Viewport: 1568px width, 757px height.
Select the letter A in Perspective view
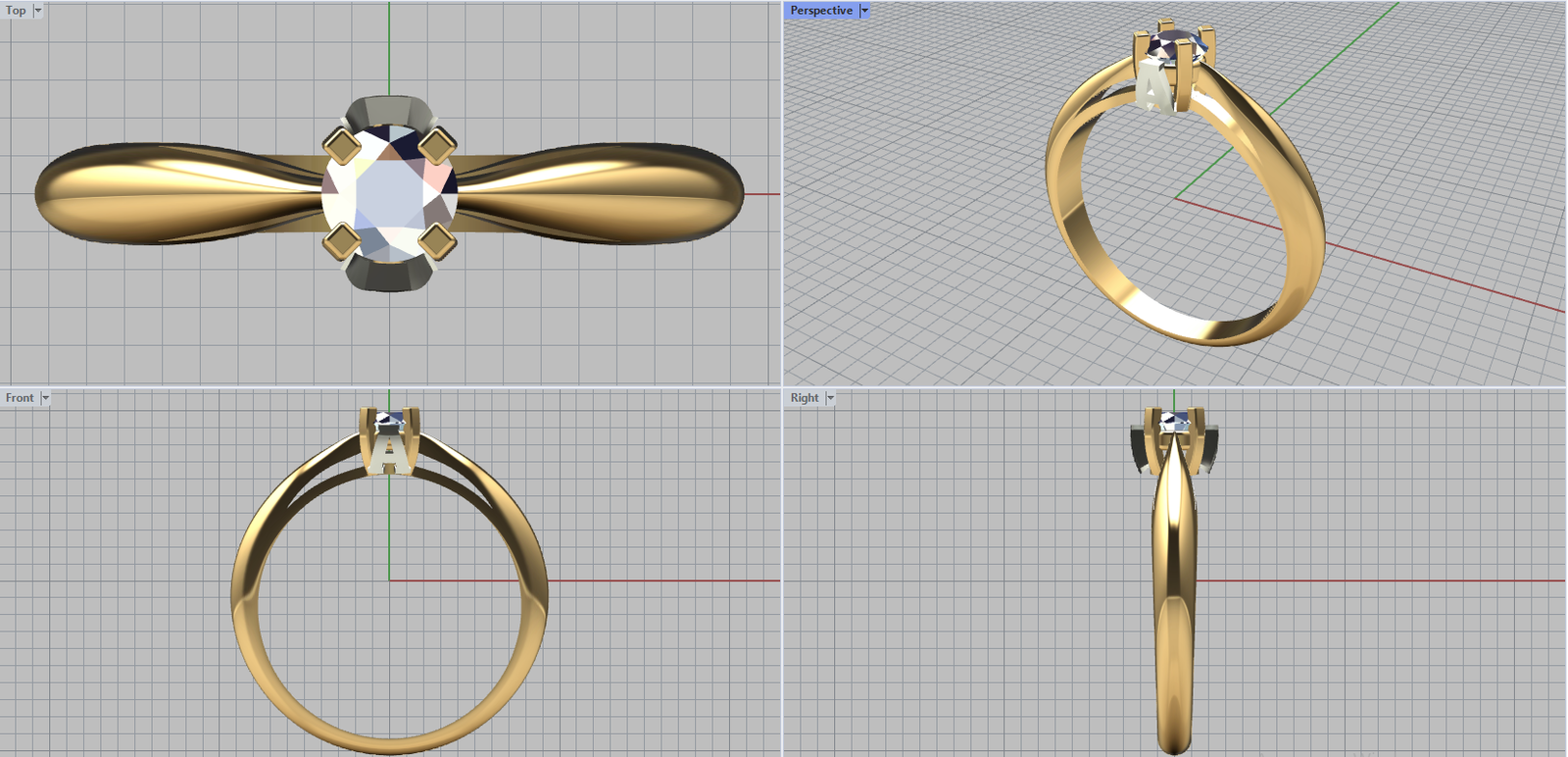coord(1154,88)
